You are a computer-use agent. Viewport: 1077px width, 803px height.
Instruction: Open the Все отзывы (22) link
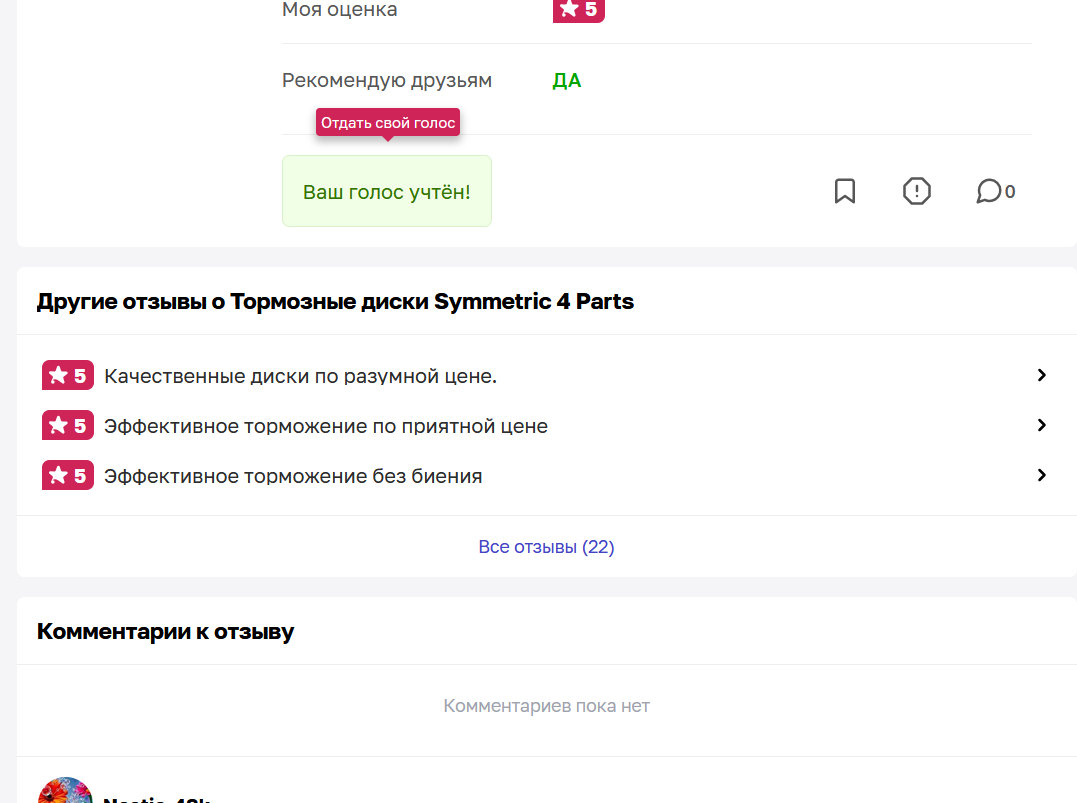tap(546, 547)
